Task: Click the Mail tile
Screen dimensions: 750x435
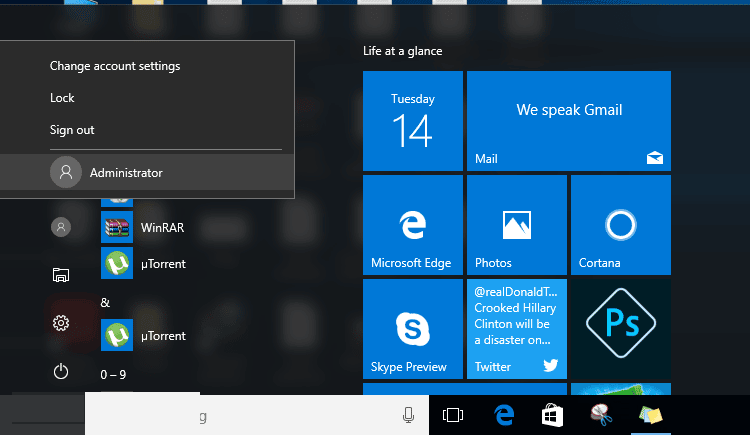Action: [568, 120]
